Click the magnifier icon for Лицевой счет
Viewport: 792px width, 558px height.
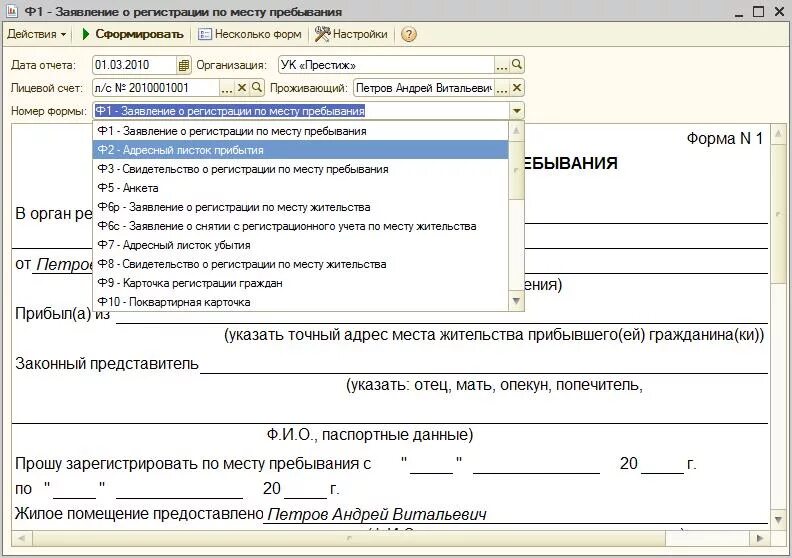(257, 88)
